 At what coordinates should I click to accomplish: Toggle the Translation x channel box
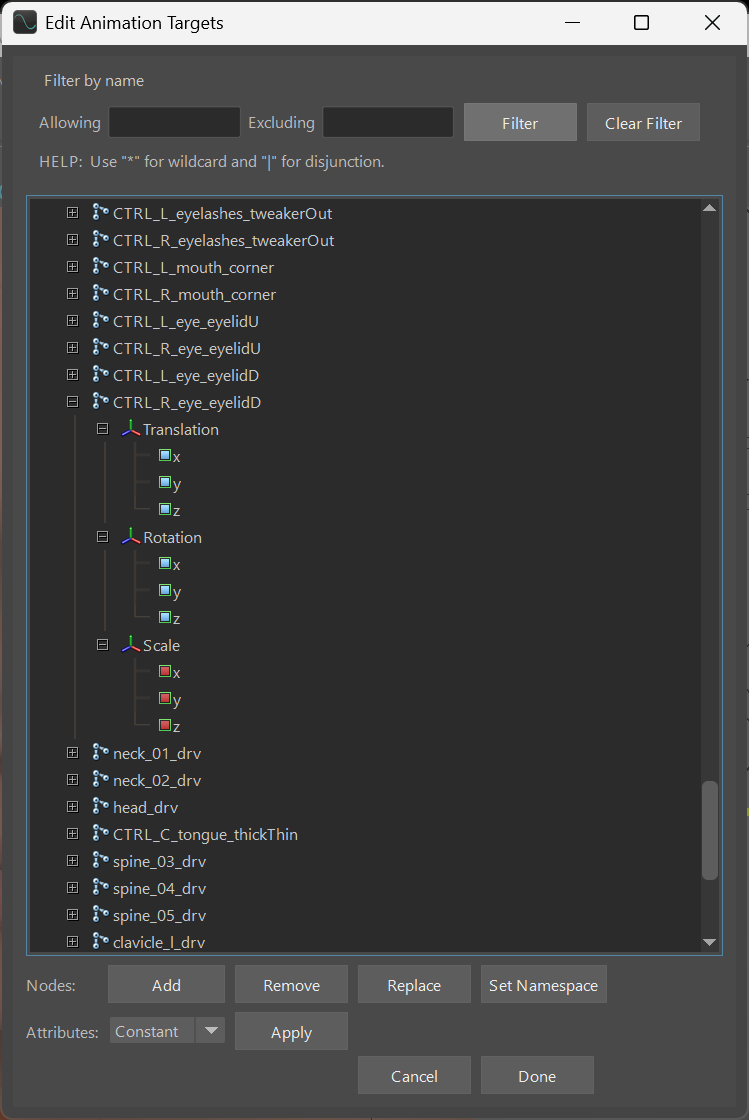coord(165,456)
